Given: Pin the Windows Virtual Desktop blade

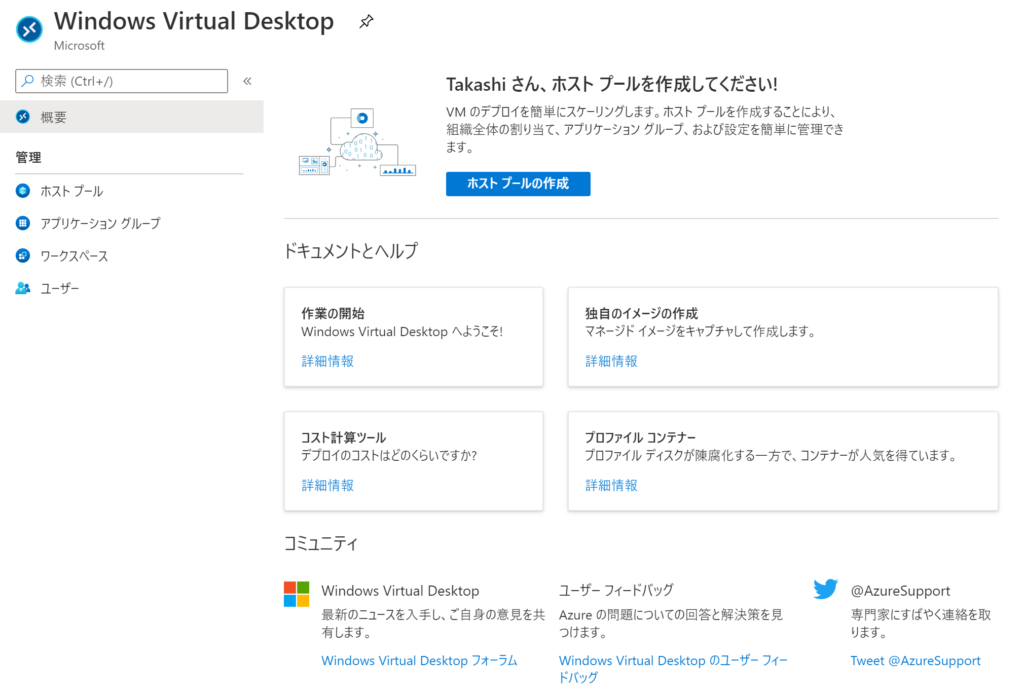Looking at the screenshot, I should point(366,22).
